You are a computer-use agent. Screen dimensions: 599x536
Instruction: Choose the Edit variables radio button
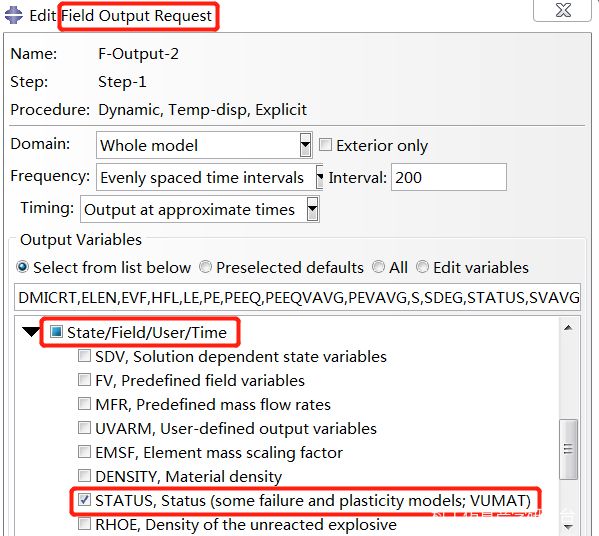point(422,267)
